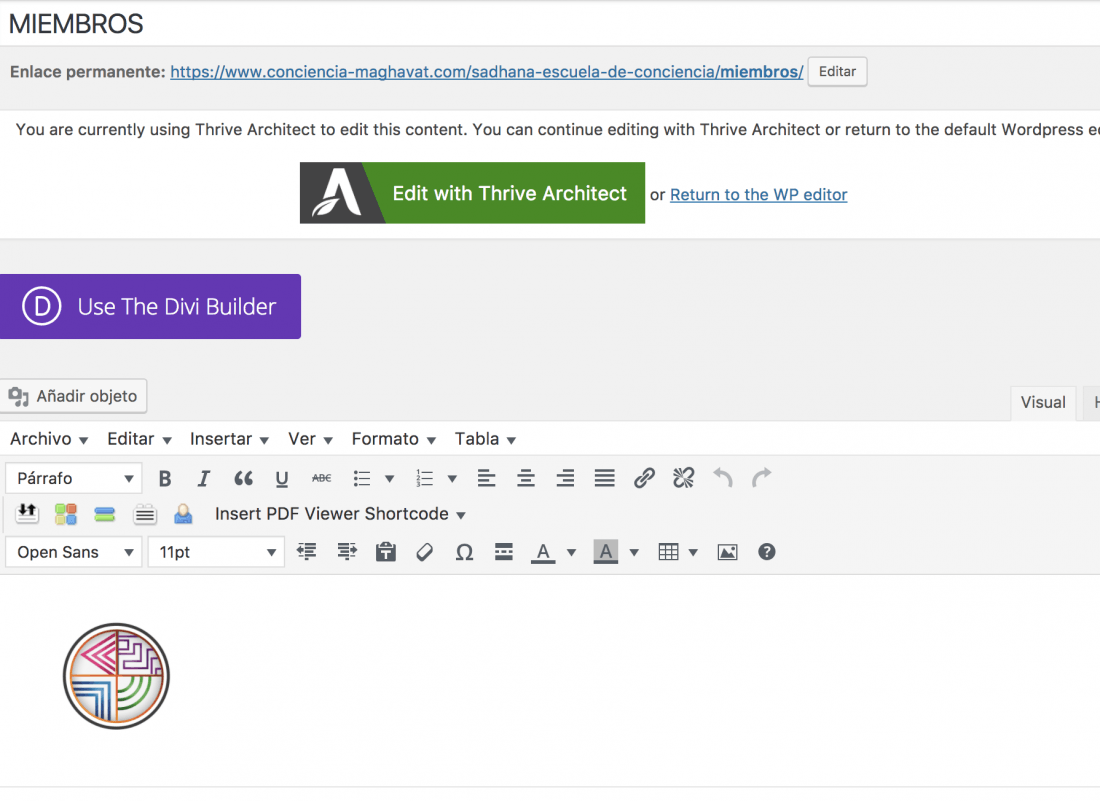Viewport: 1100px width, 801px height.
Task: Toggle strikethrough ABC formatting
Action: point(321,478)
